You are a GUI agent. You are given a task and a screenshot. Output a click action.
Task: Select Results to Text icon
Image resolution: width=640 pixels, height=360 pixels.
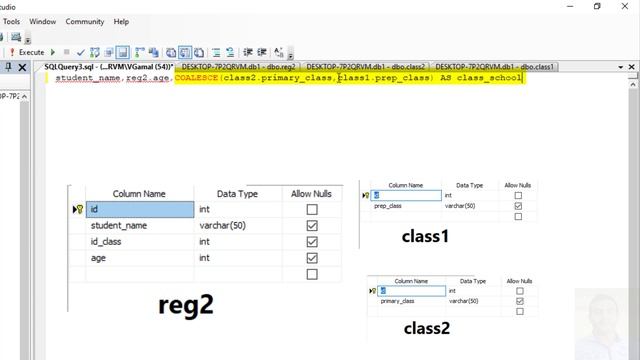click(x=171, y=53)
